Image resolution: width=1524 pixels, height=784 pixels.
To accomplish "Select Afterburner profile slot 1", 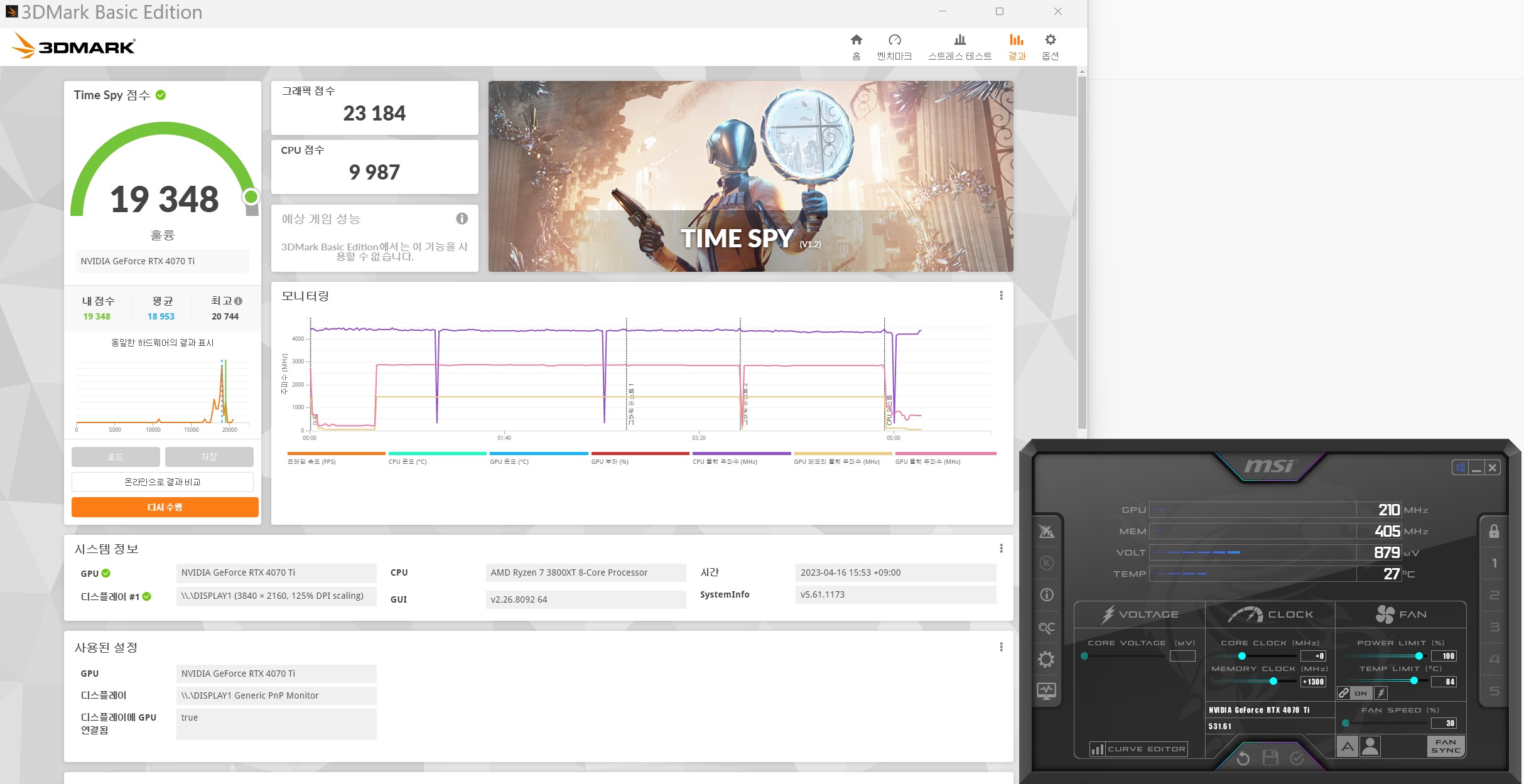I will (x=1494, y=563).
